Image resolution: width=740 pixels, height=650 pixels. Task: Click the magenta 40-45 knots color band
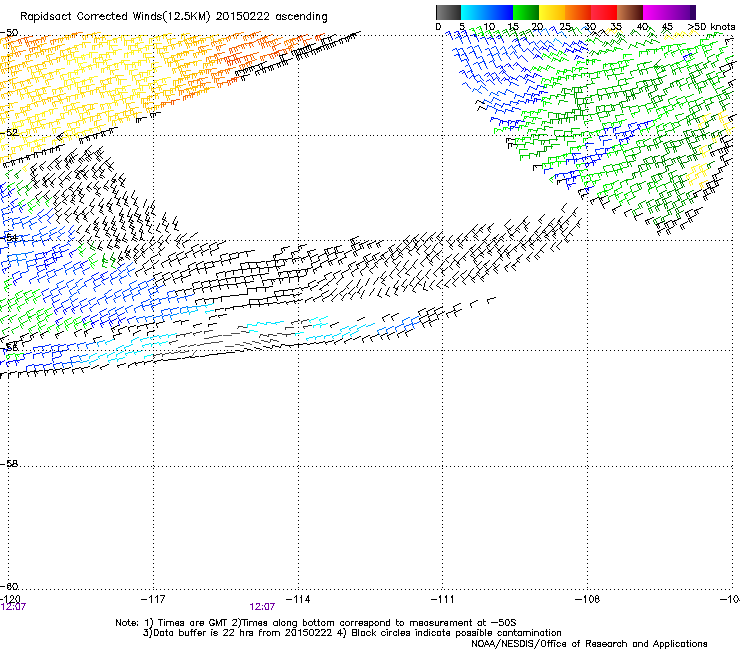click(x=656, y=12)
